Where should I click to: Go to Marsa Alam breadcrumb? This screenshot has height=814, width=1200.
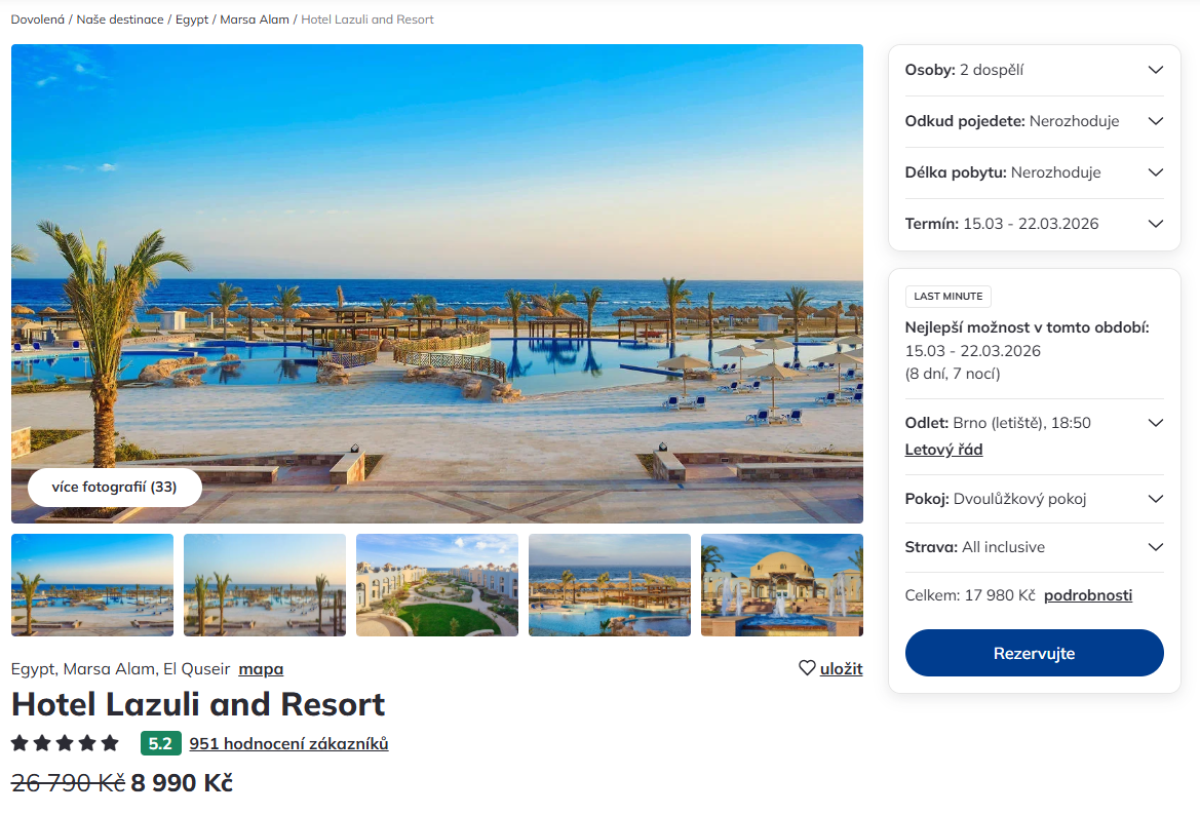click(254, 19)
